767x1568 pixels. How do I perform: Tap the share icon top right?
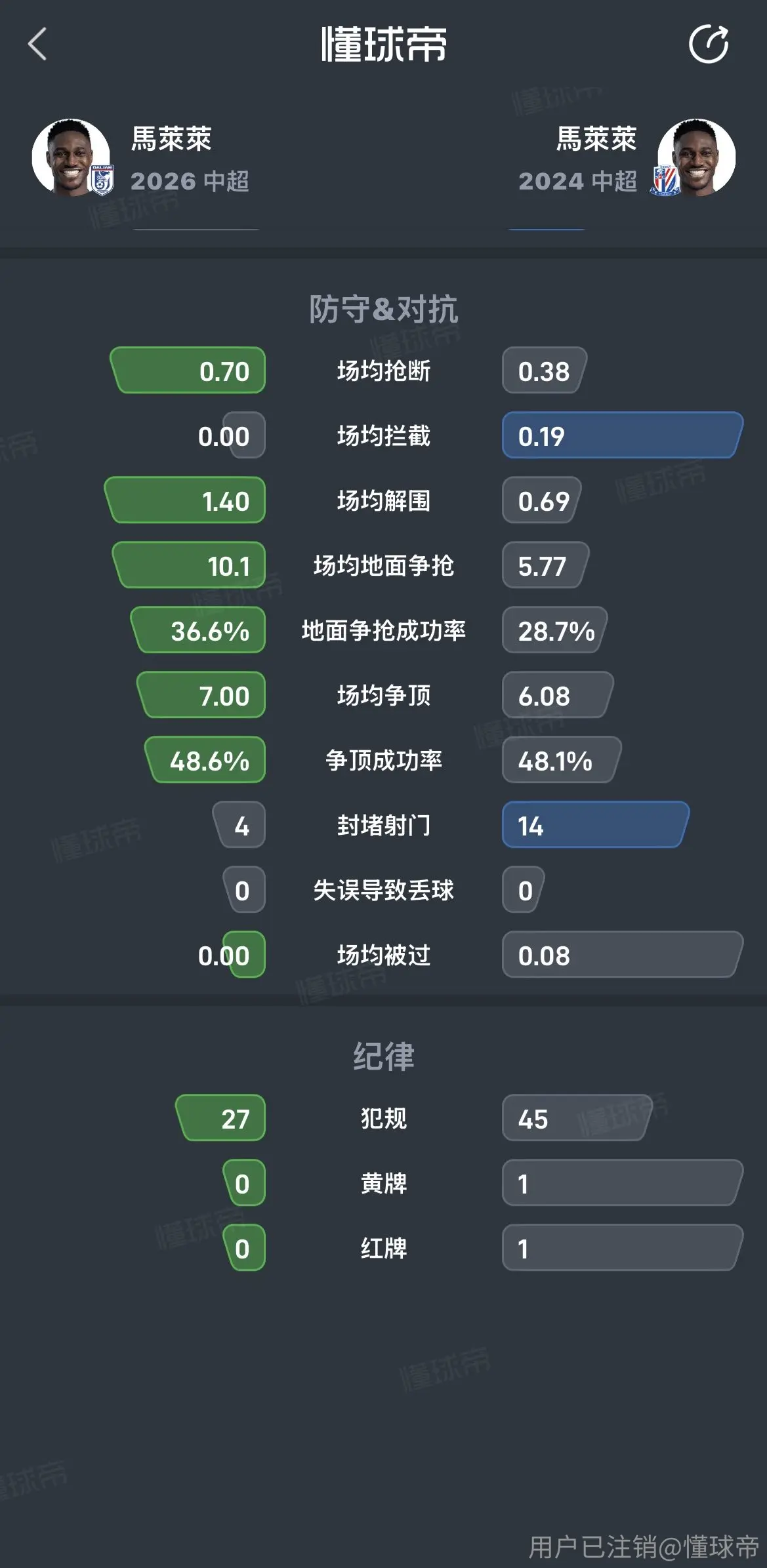tap(709, 44)
